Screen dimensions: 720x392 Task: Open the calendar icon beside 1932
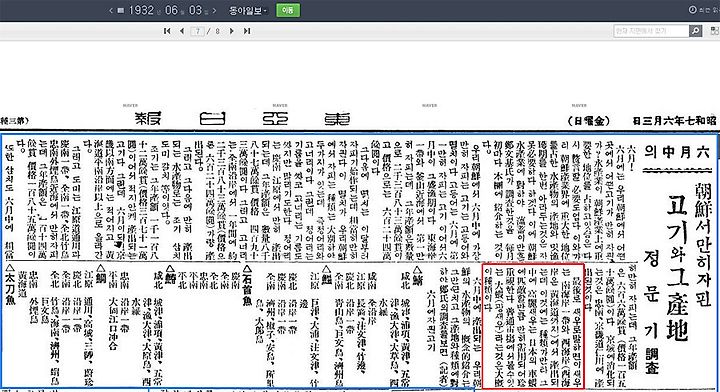point(121,10)
